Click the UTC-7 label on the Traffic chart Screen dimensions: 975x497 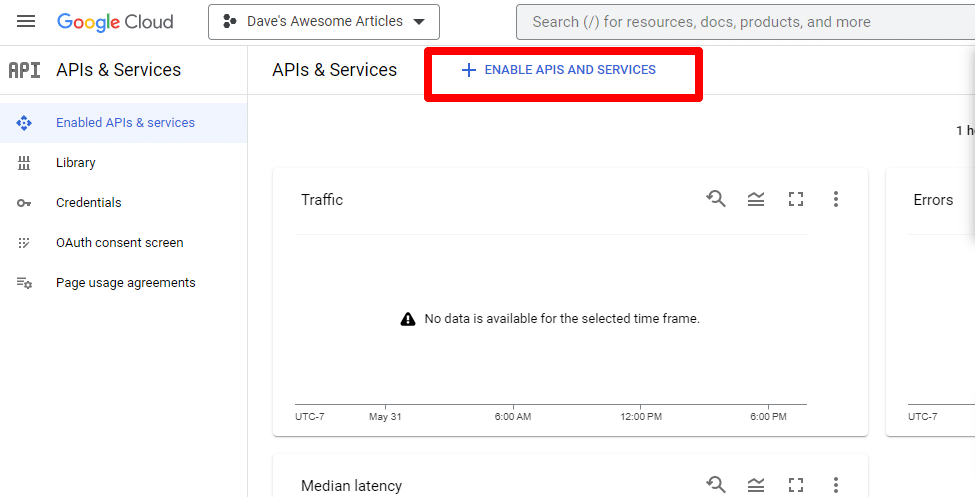point(310,417)
